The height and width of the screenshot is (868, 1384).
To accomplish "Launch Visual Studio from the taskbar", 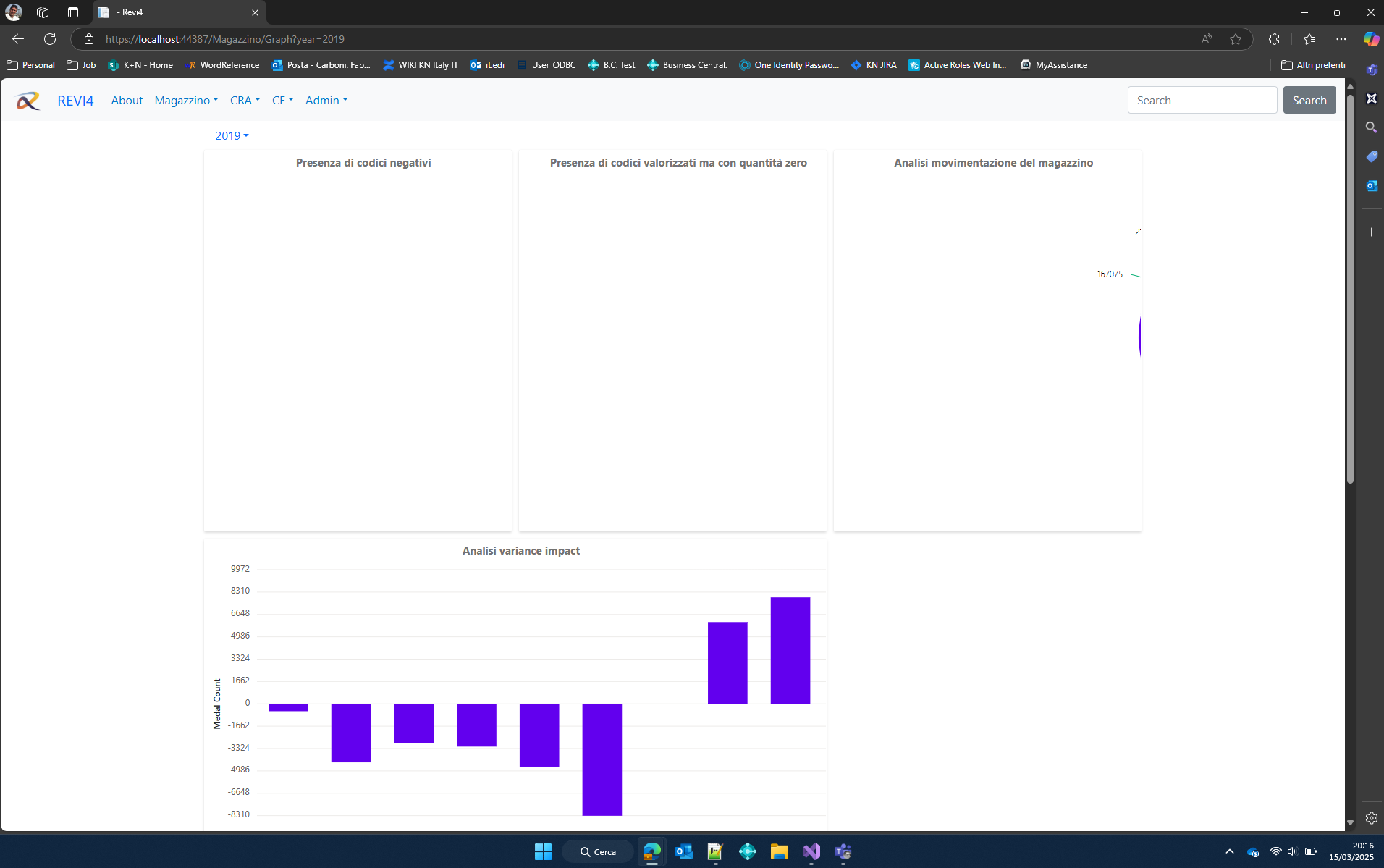I will [x=811, y=851].
